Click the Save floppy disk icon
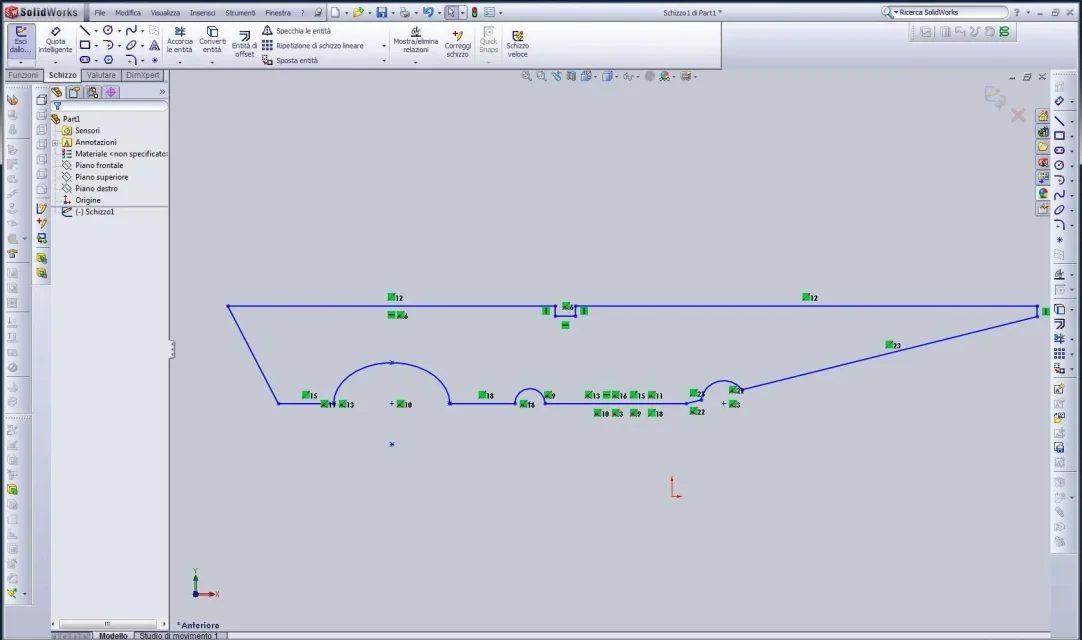Screen dimensions: 1082x640 [382, 12]
